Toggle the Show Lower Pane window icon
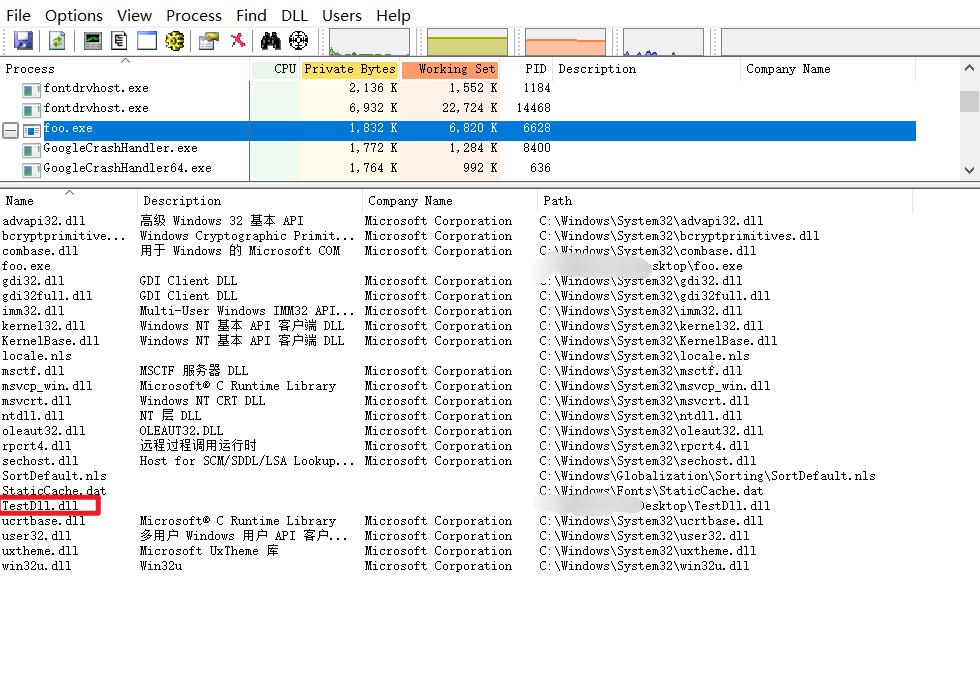Image resolution: width=980 pixels, height=676 pixels. [x=147, y=41]
